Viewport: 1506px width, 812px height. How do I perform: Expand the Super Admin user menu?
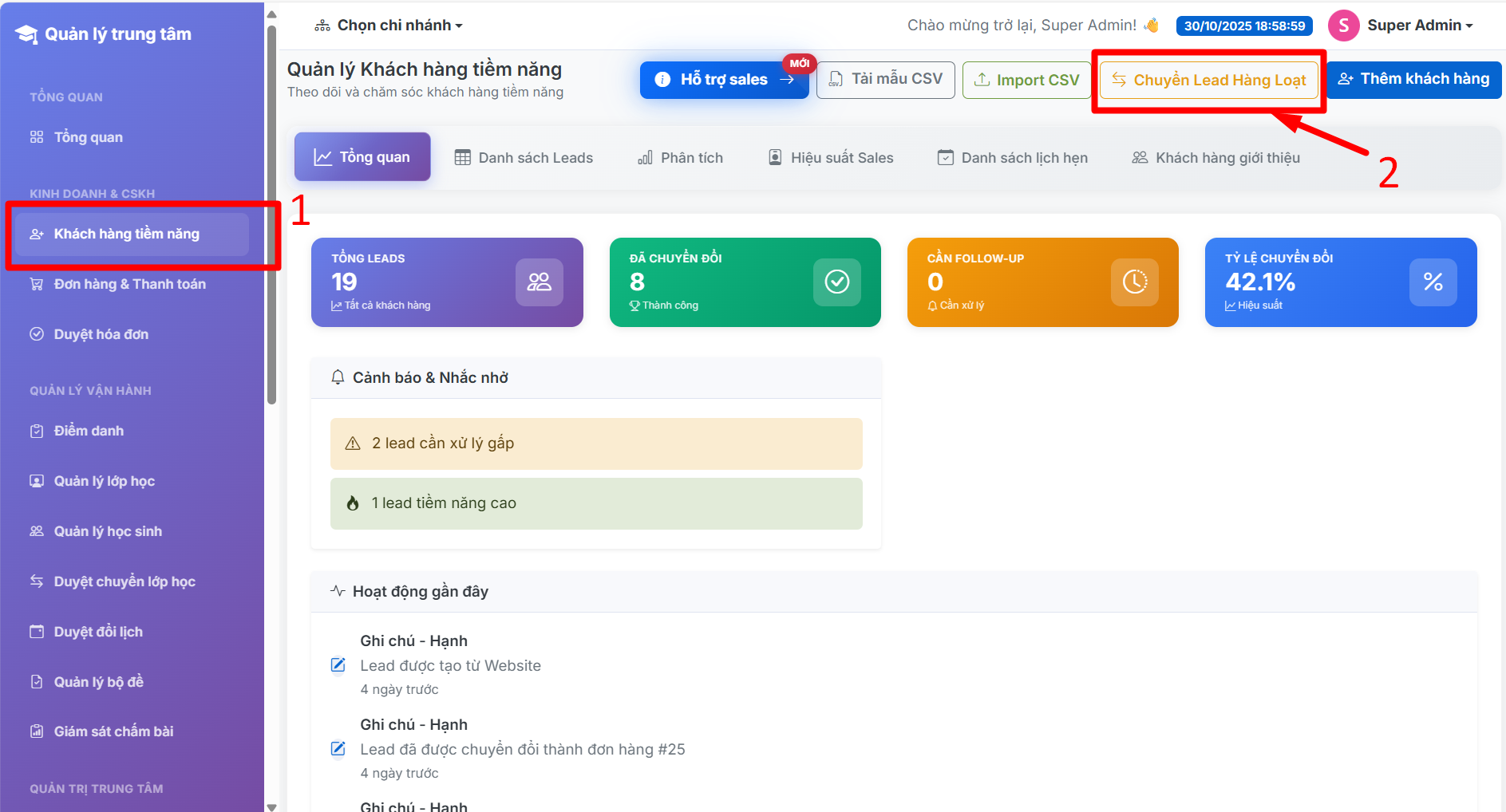[x=1418, y=26]
